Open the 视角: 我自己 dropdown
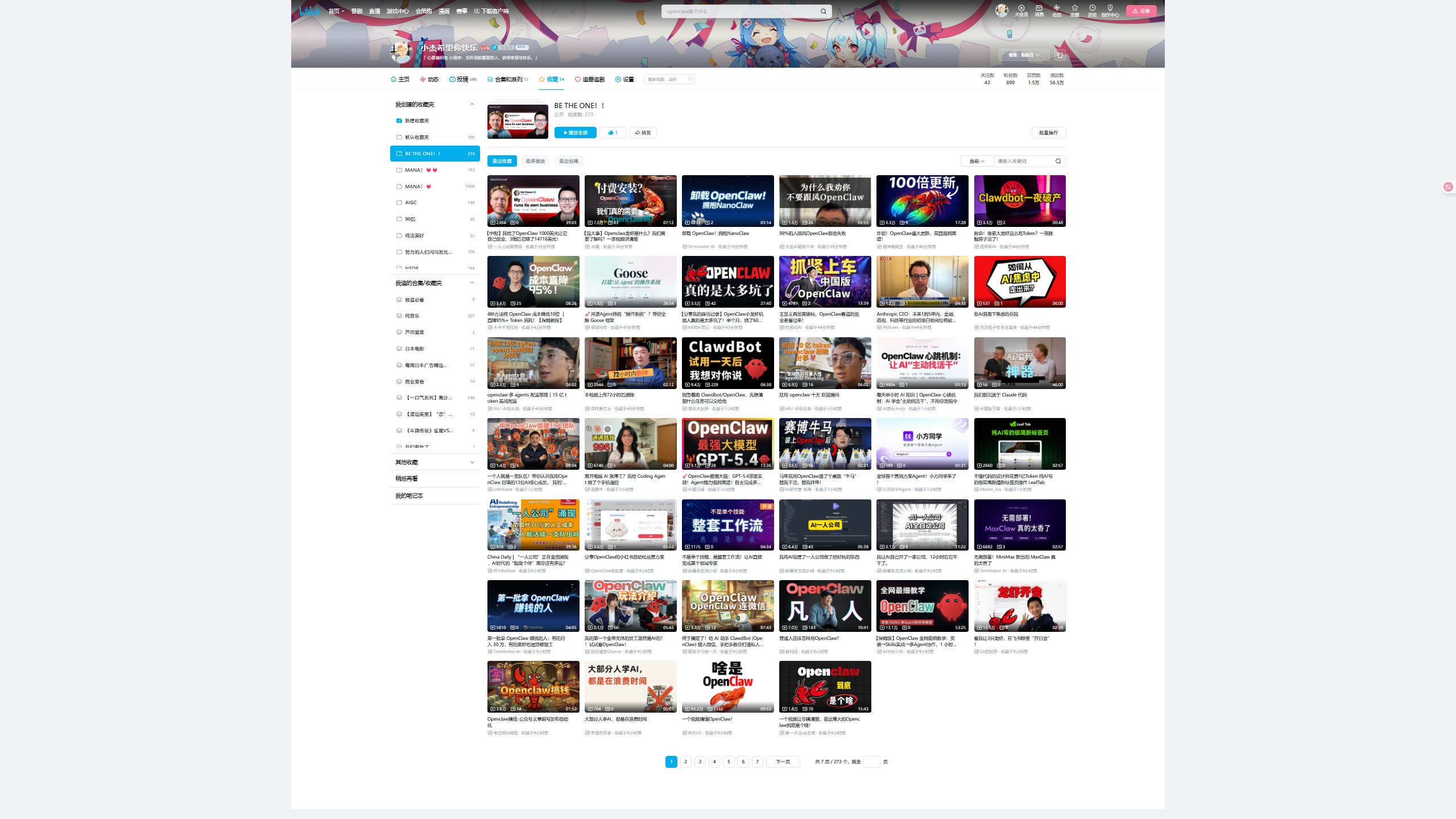The height and width of the screenshot is (819, 1456). [1024, 55]
